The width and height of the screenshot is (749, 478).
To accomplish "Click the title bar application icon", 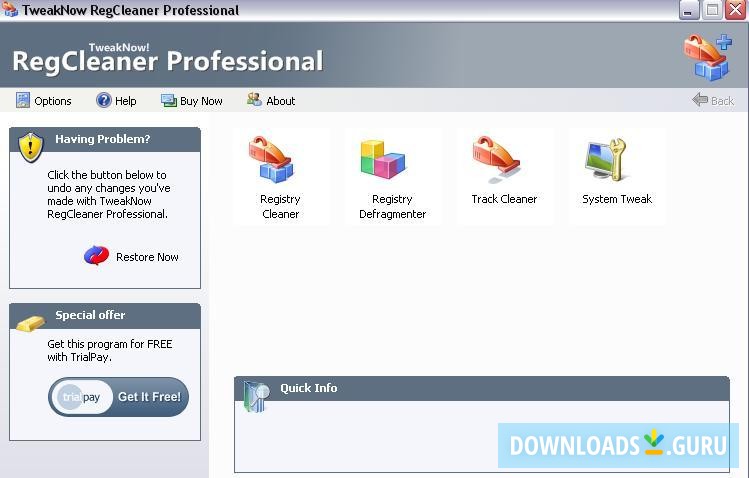I will coord(10,10).
